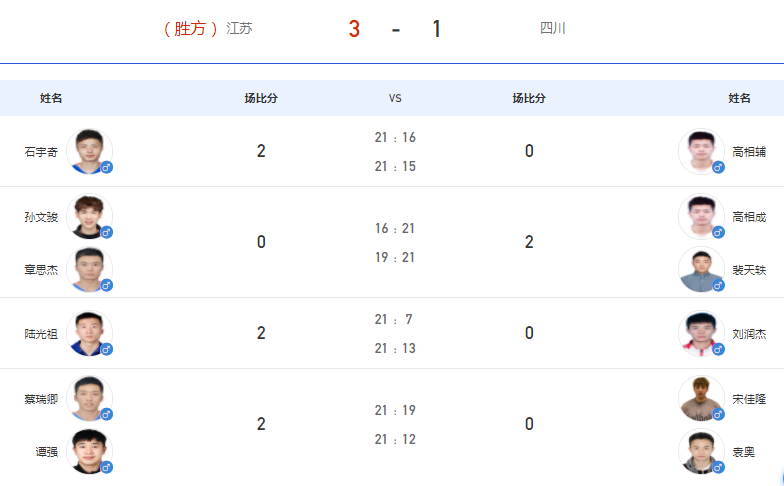Click the gender badge on 高相辅's photo
The image size is (784, 486).
click(x=718, y=168)
